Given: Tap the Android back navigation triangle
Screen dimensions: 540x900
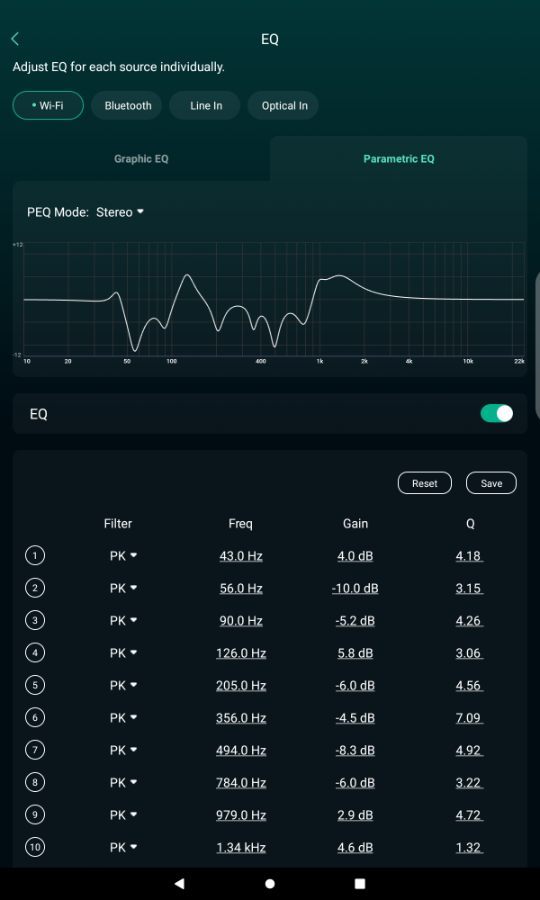Looking at the screenshot, I should (x=179, y=883).
